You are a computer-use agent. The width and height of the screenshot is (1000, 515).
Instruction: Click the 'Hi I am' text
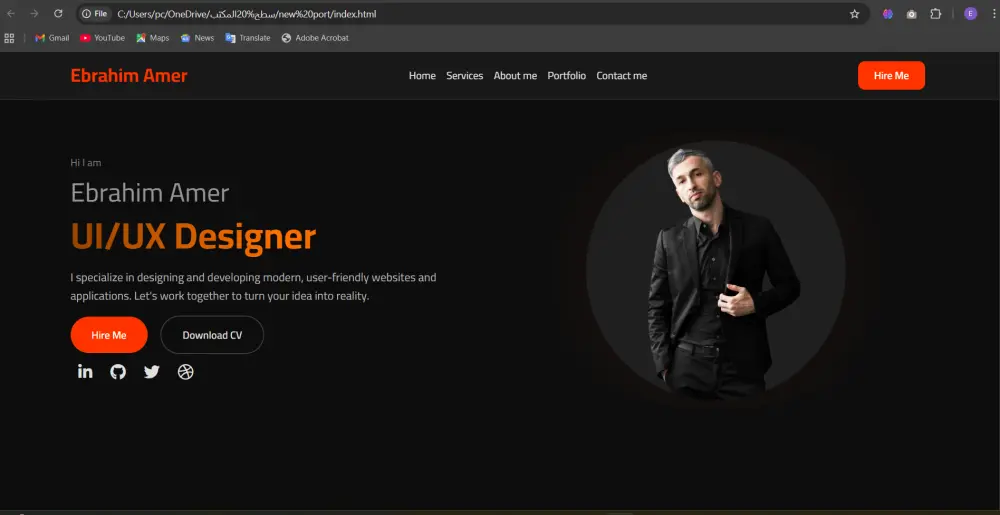pos(85,163)
